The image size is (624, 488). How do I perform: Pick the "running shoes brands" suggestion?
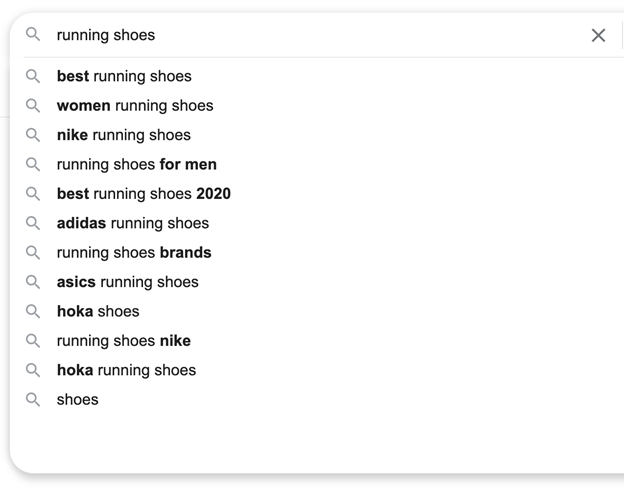134,252
